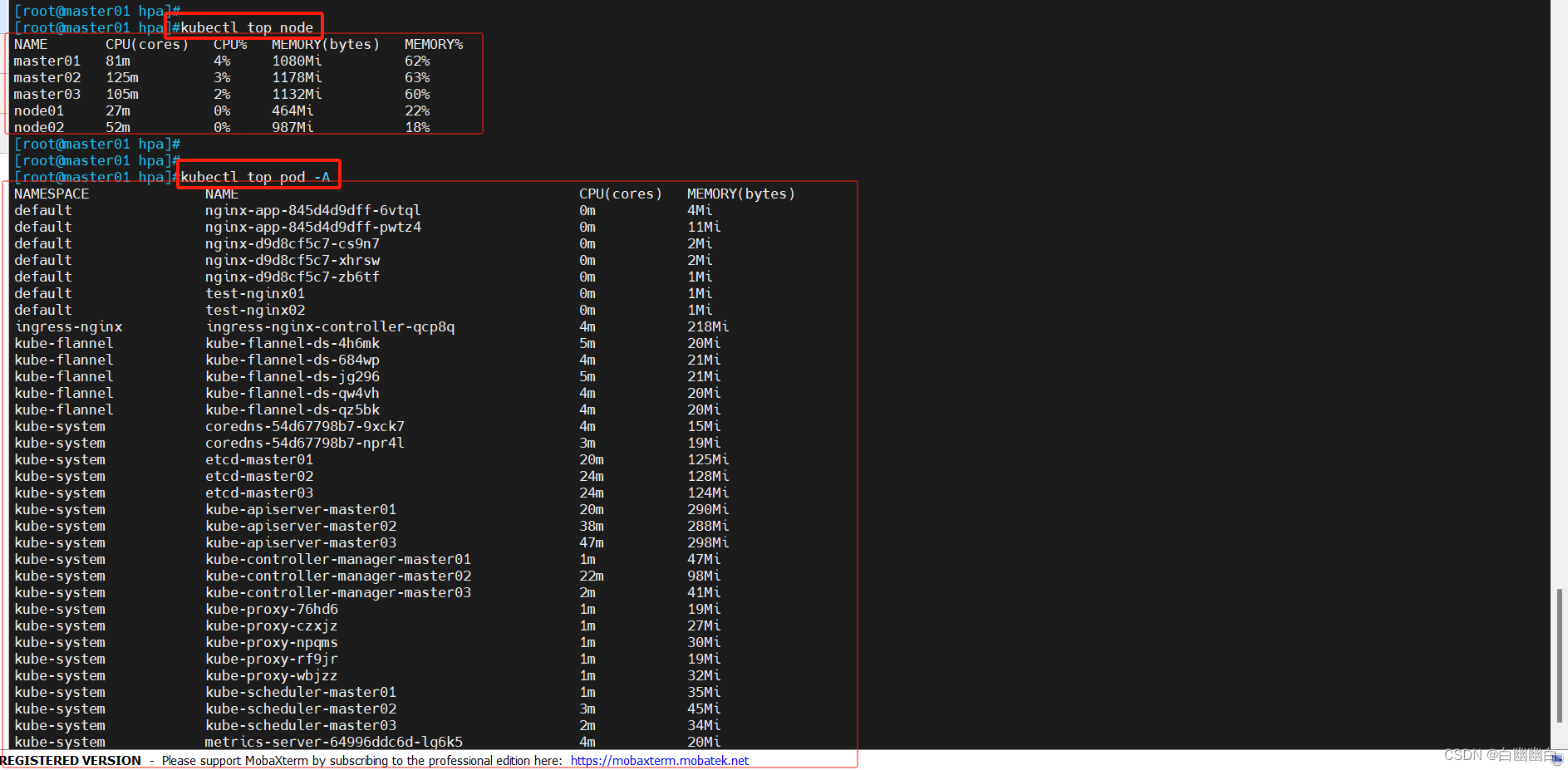Click pod 'kube-flannel-ds-jg296'

coord(292,376)
